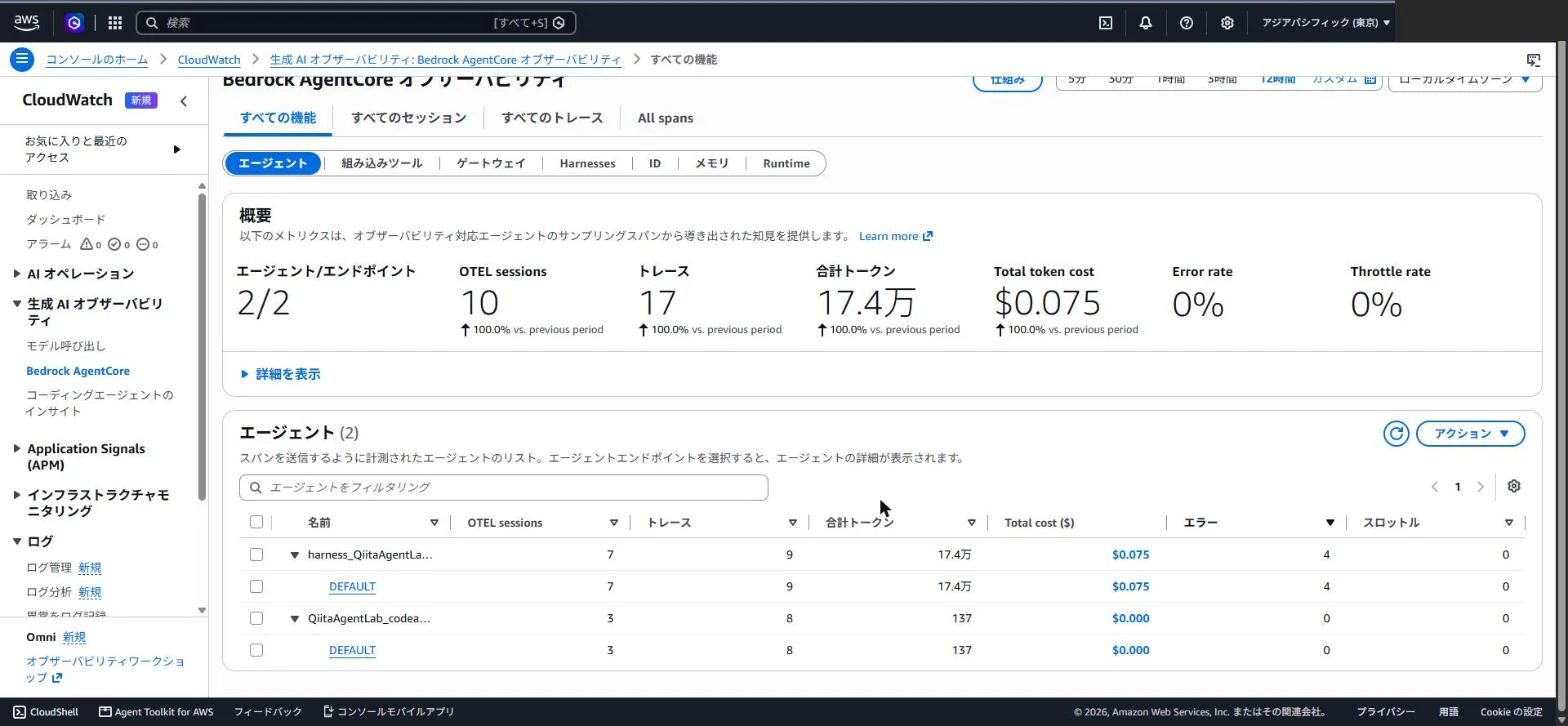This screenshot has width=1568, height=726.
Task: Open the AWS home logo
Action: (x=27, y=22)
